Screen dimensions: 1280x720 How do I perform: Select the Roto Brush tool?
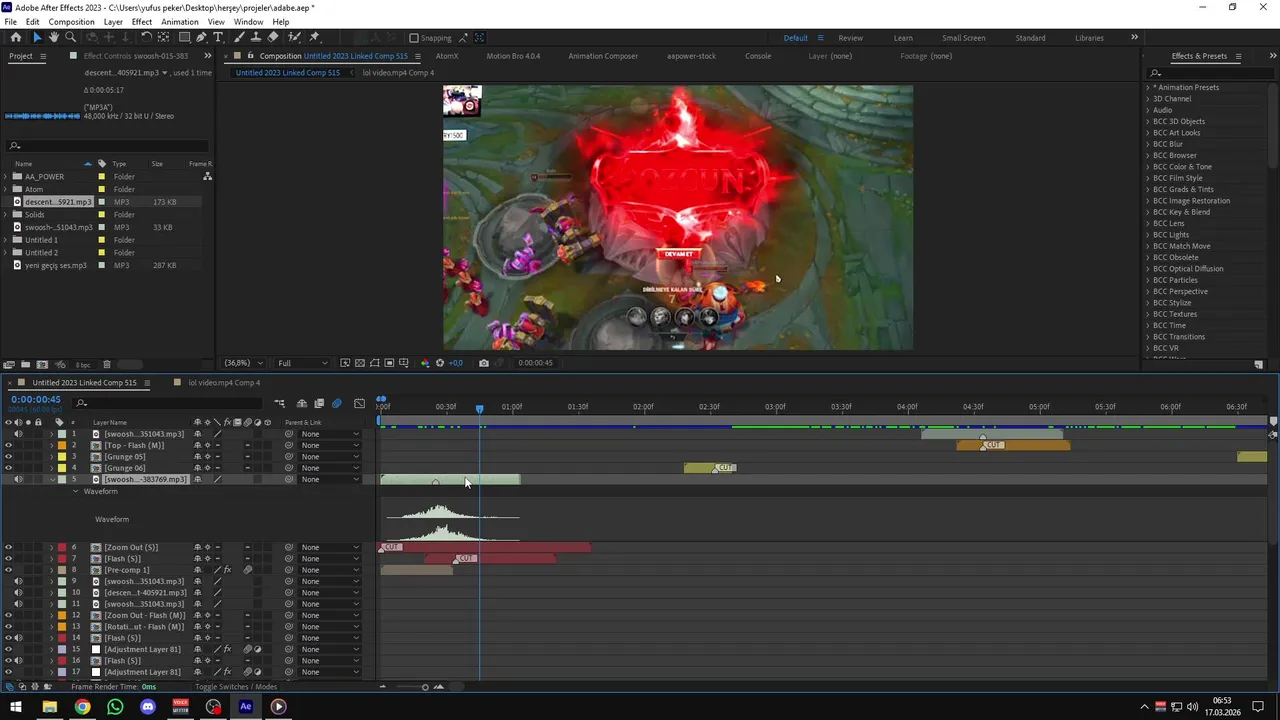[x=295, y=37]
